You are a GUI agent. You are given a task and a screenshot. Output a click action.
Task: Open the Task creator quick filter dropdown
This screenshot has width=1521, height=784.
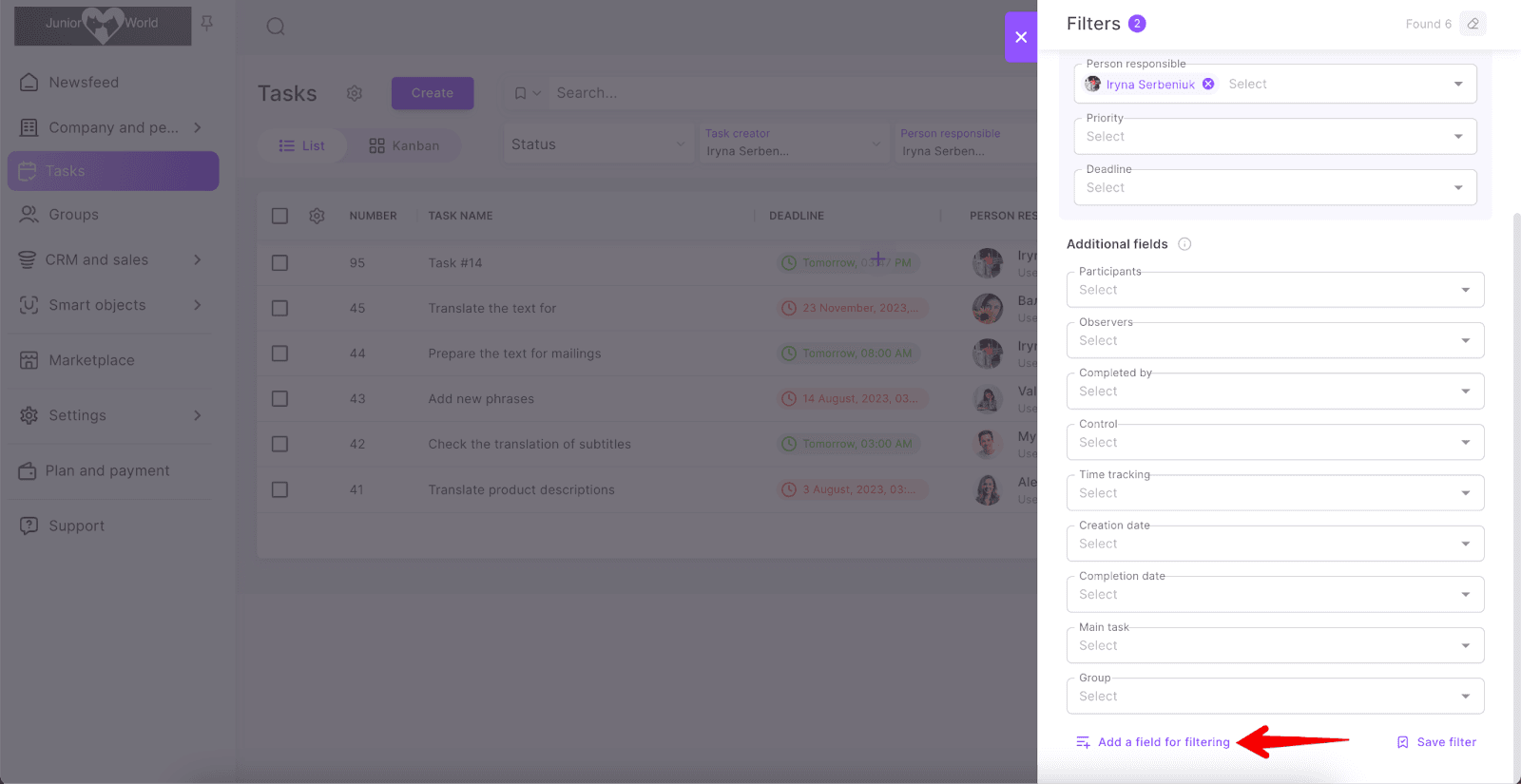[x=794, y=143]
